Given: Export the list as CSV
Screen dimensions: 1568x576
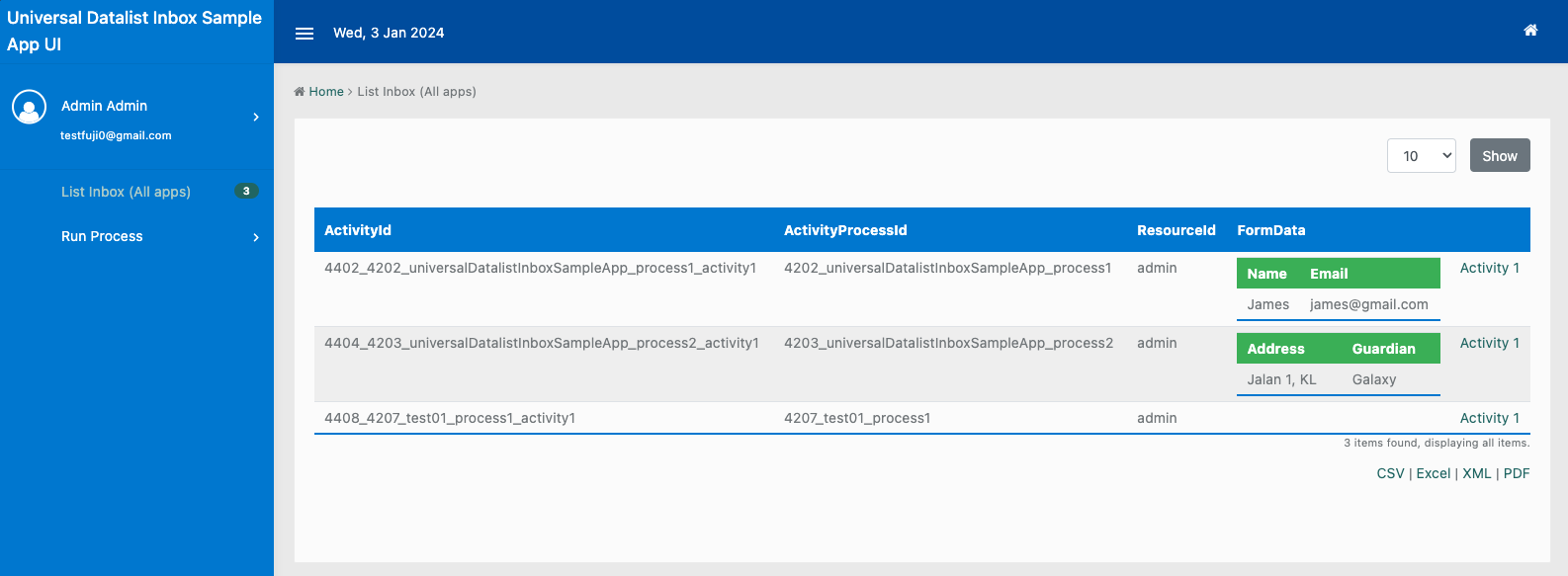Looking at the screenshot, I should pos(1390,473).
